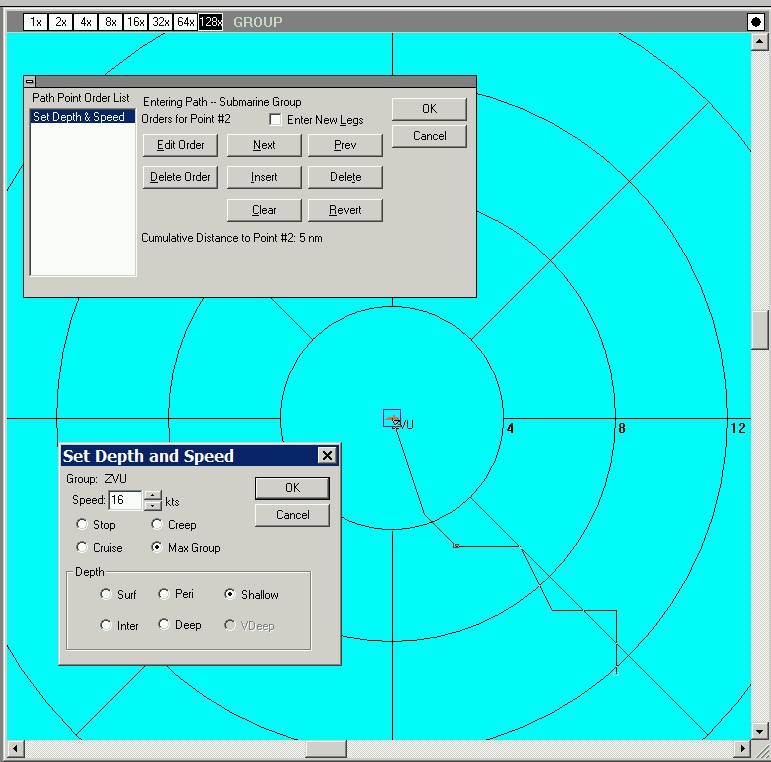Decrease speed with the down spinner arrow

(x=153, y=505)
